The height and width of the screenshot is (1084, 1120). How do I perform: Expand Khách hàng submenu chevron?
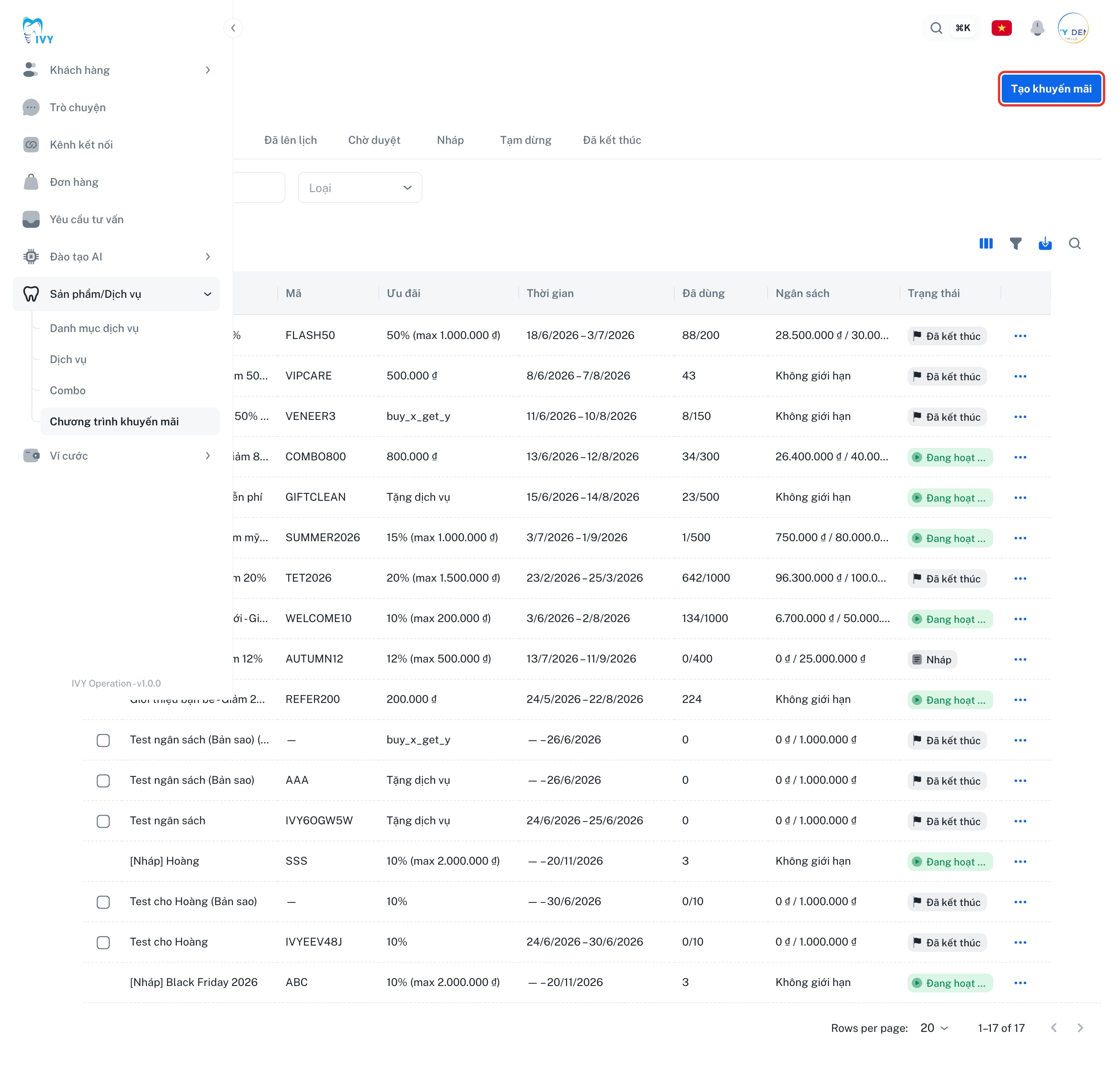(208, 70)
